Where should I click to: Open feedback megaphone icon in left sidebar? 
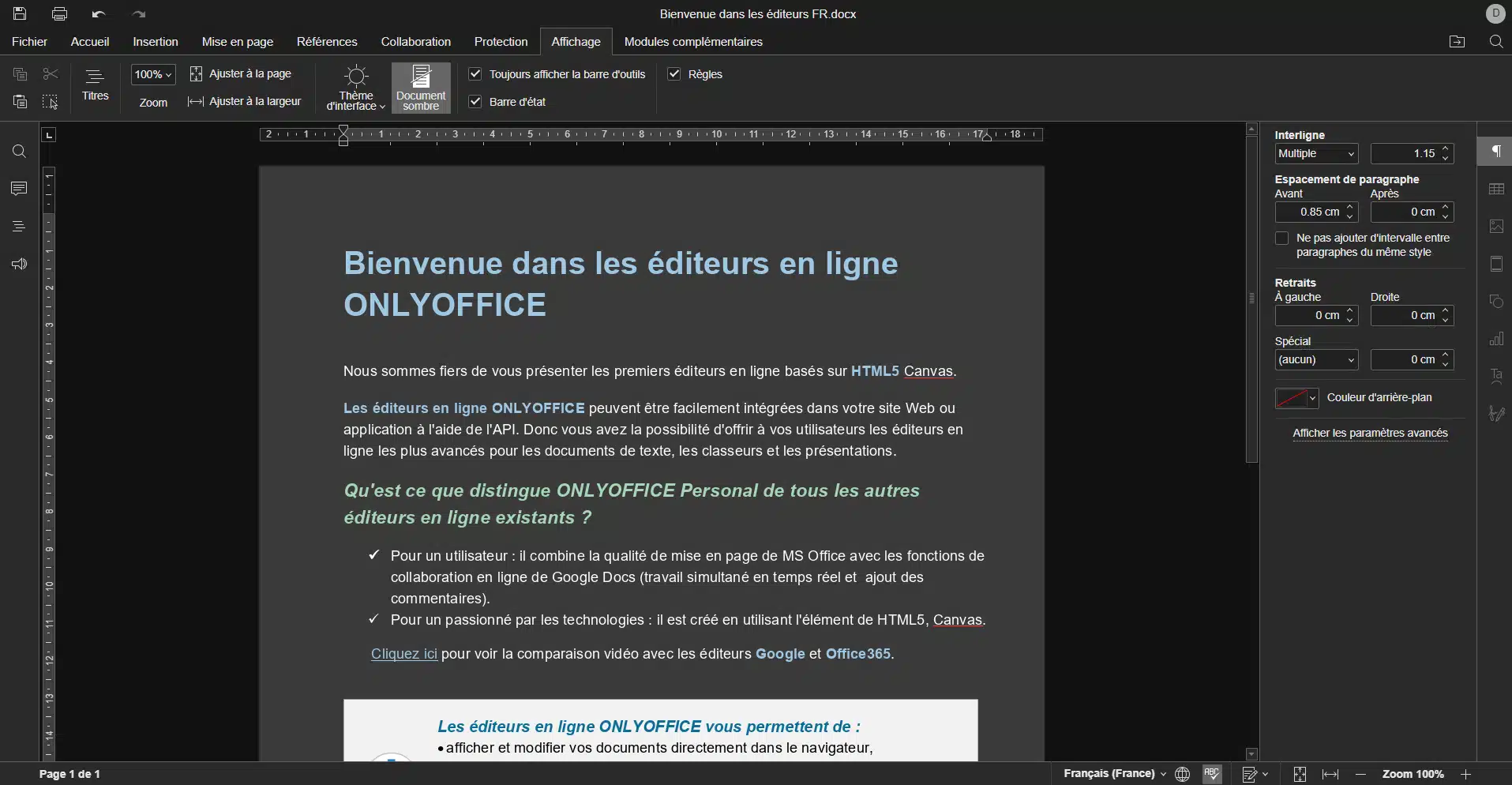(20, 264)
